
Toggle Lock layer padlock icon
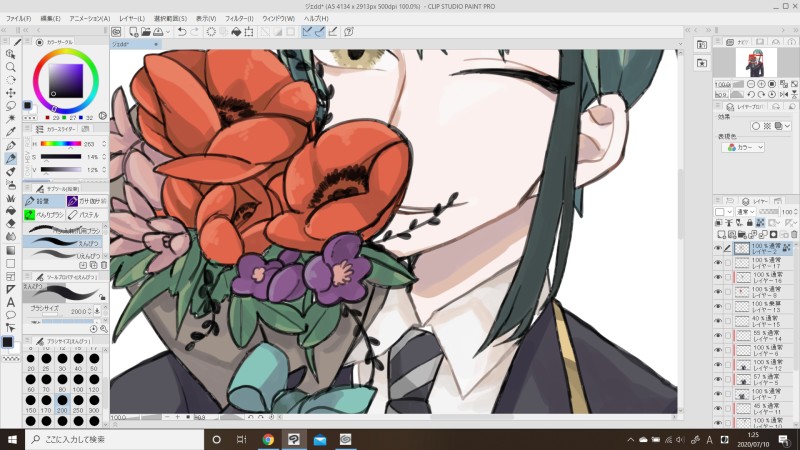tap(749, 223)
